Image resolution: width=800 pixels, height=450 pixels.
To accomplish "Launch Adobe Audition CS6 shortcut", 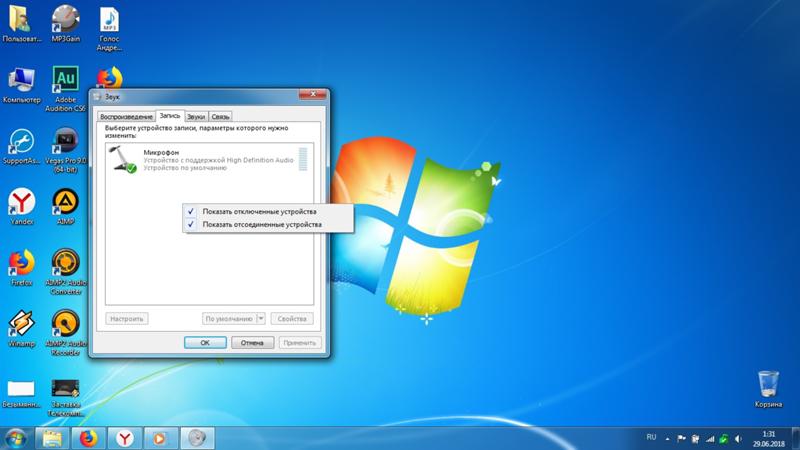I will tap(65, 89).
